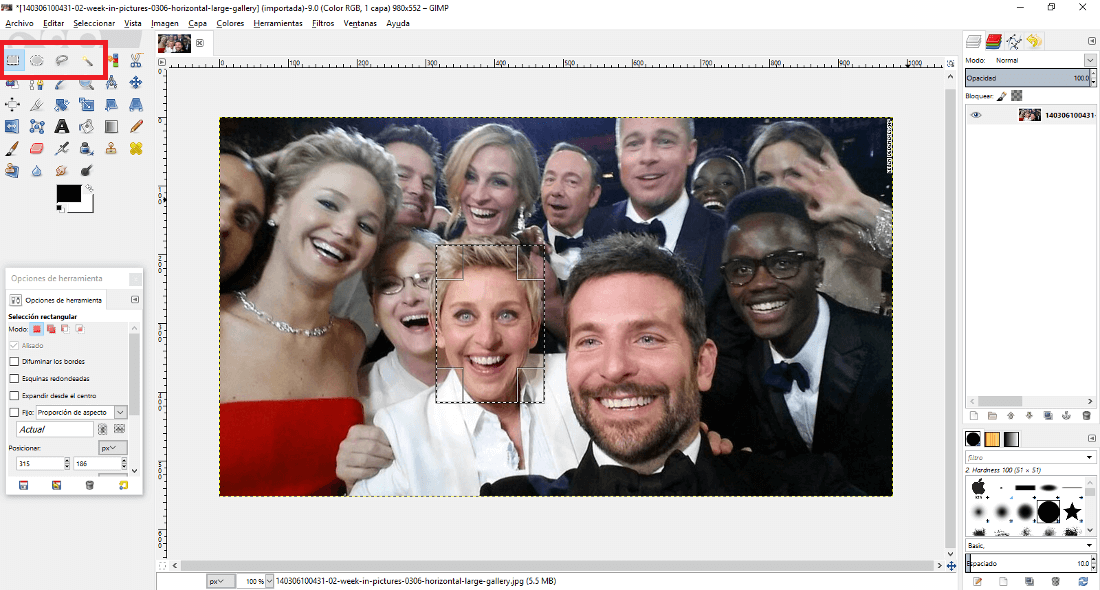The height and width of the screenshot is (590, 1100).
Task: Choose Add to selection mode button
Action: click(51, 329)
